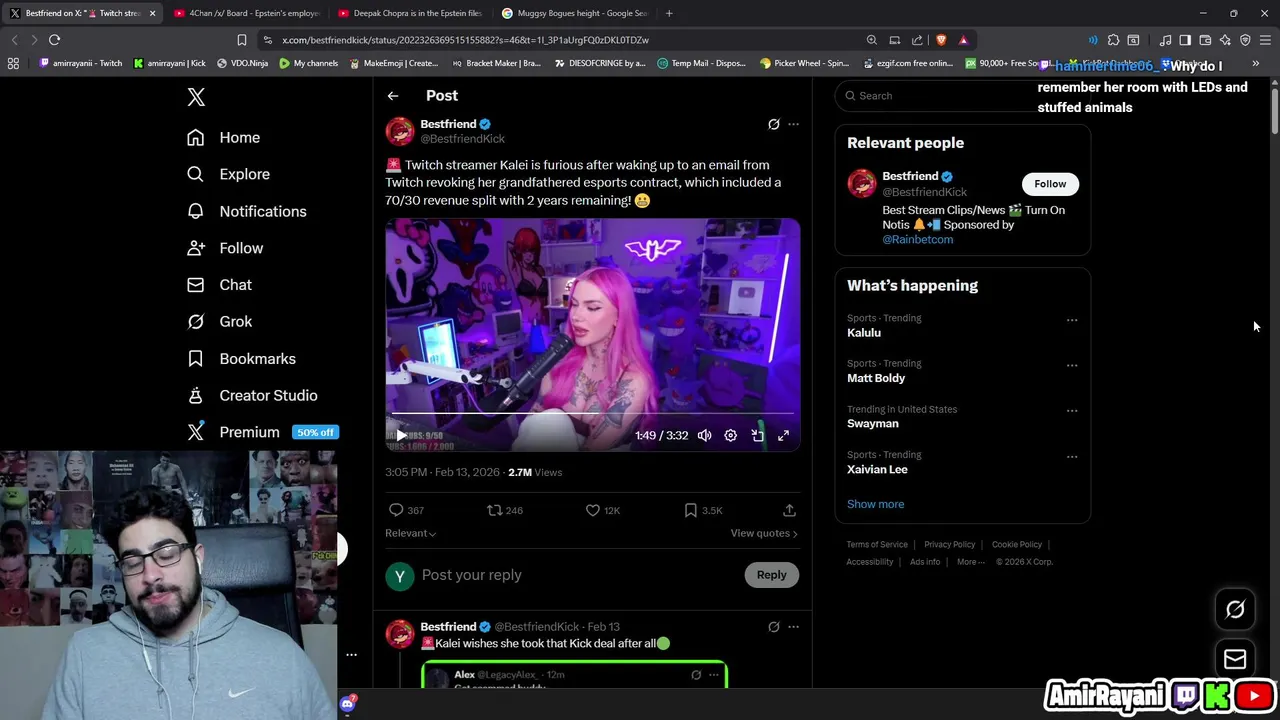Viewport: 1280px width, 720px height.
Task: Open floating Grok button
Action: pos(1235,609)
